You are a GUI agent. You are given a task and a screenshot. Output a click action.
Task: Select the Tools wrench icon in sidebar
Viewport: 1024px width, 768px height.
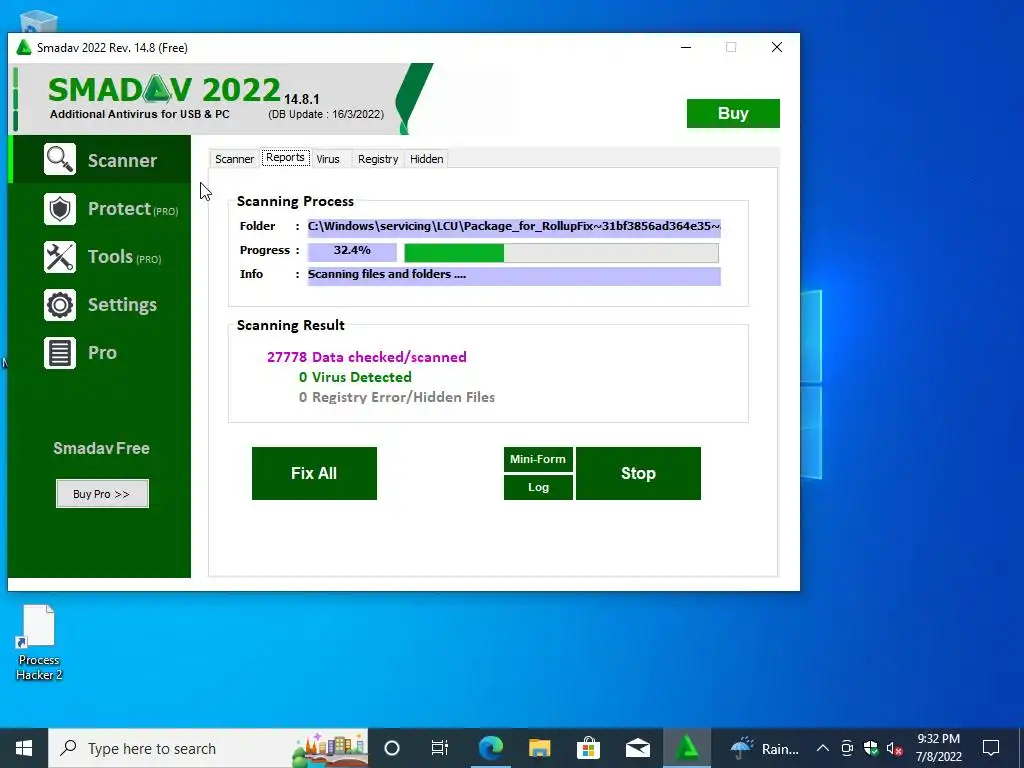tap(60, 257)
